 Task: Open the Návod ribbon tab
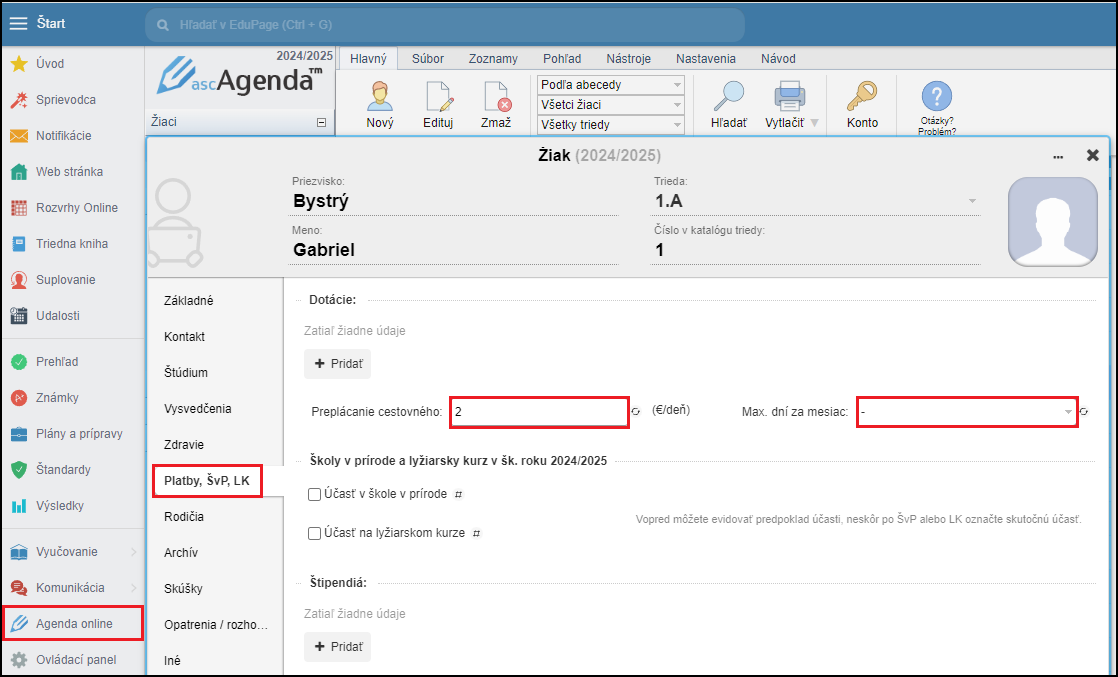[778, 58]
